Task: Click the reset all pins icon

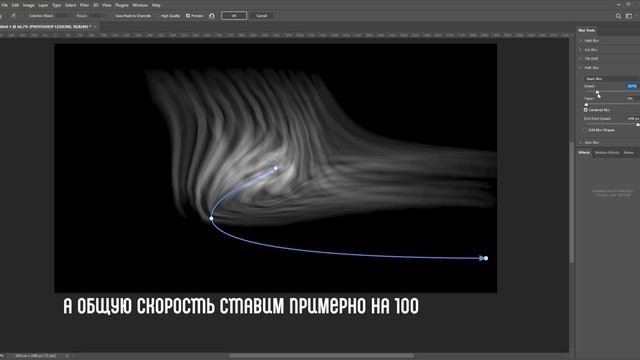Action: tap(211, 16)
